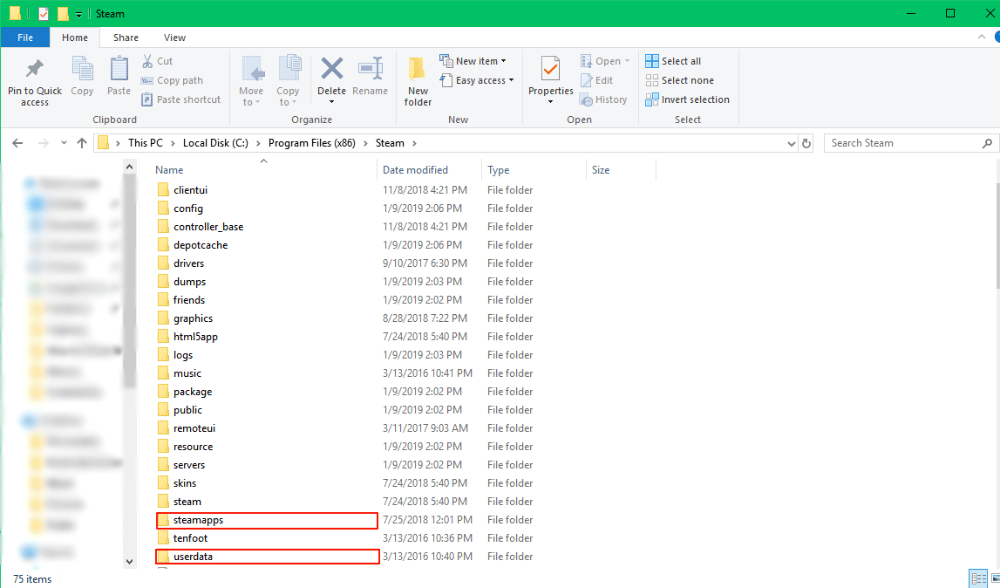This screenshot has width=1000, height=588.
Task: Click Invert selection
Action: (x=687, y=99)
